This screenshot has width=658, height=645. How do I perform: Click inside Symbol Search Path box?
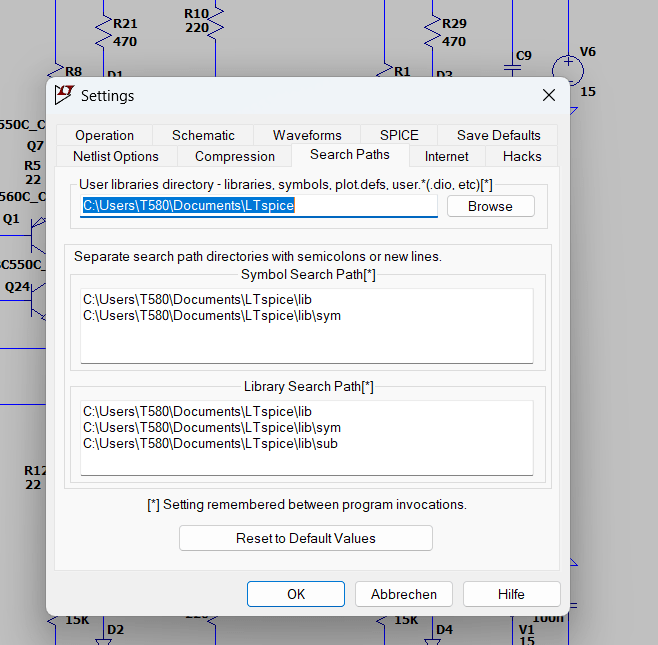[307, 326]
